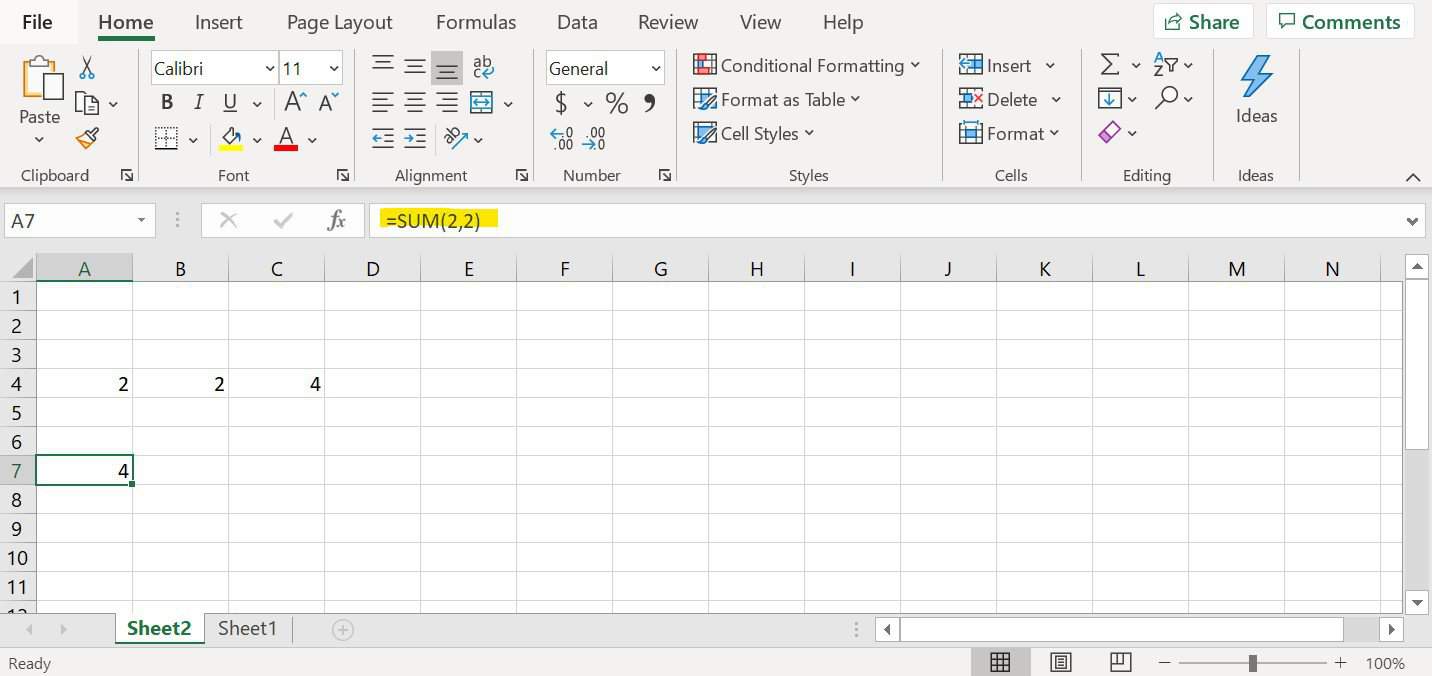Open the Formulas ribbon tab
Screen dimensions: 1432x676
[x=476, y=22]
